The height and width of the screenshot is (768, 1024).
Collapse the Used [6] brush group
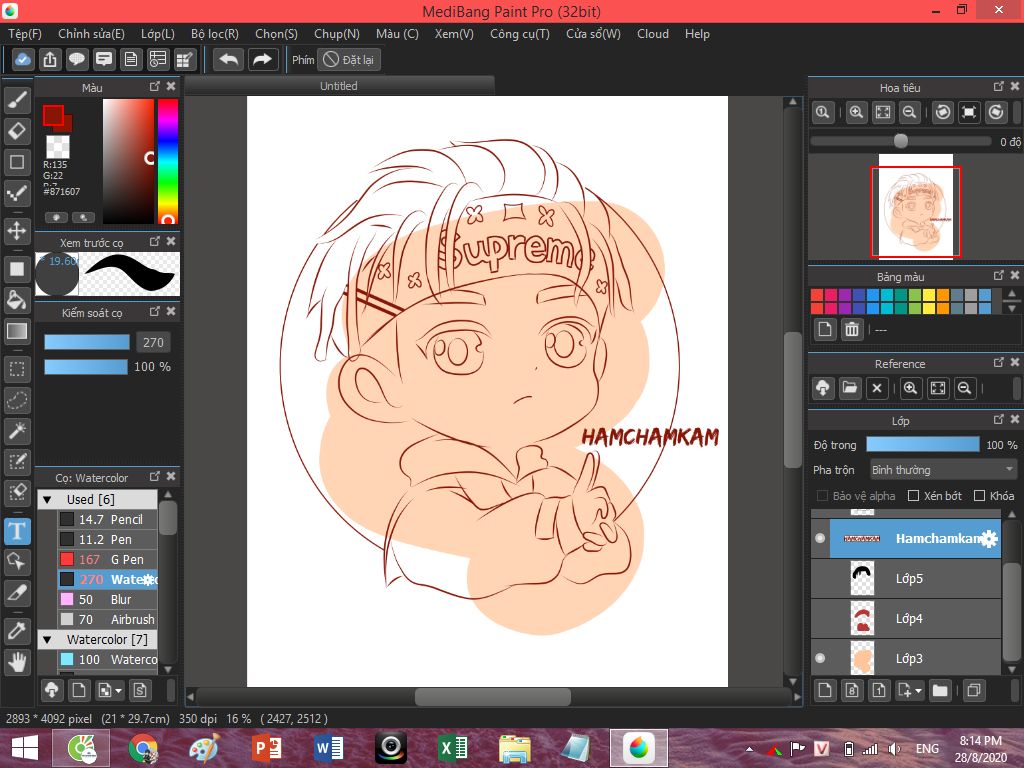47,500
